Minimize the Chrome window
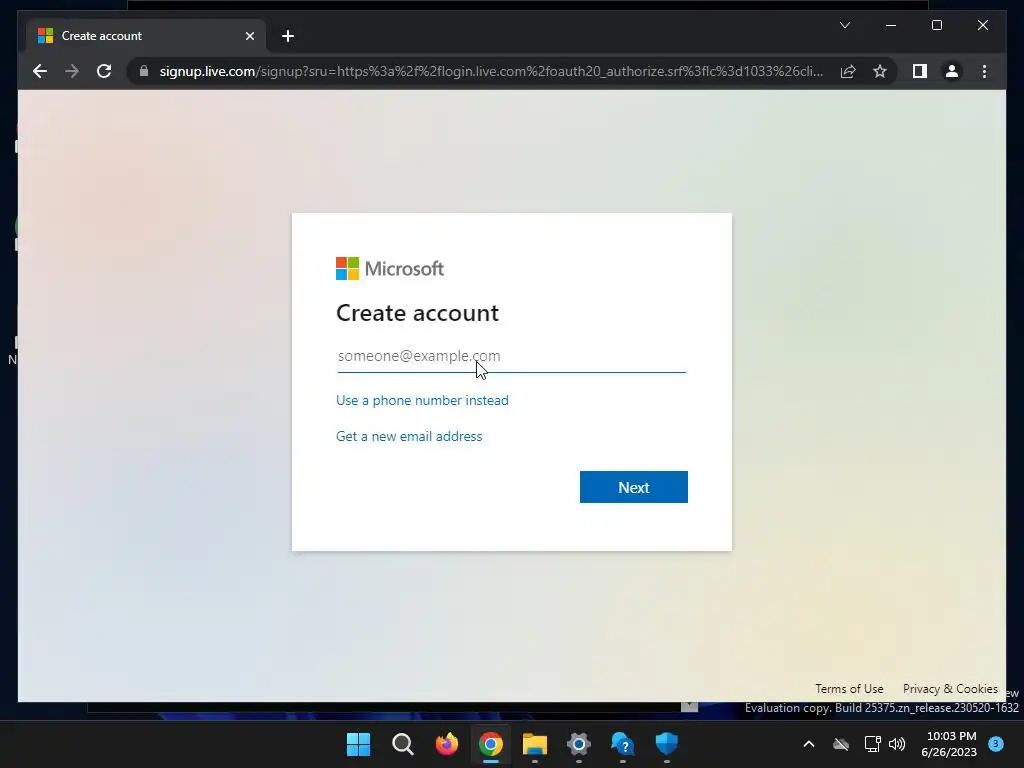The width and height of the screenshot is (1024, 768). pyautogui.click(x=891, y=25)
